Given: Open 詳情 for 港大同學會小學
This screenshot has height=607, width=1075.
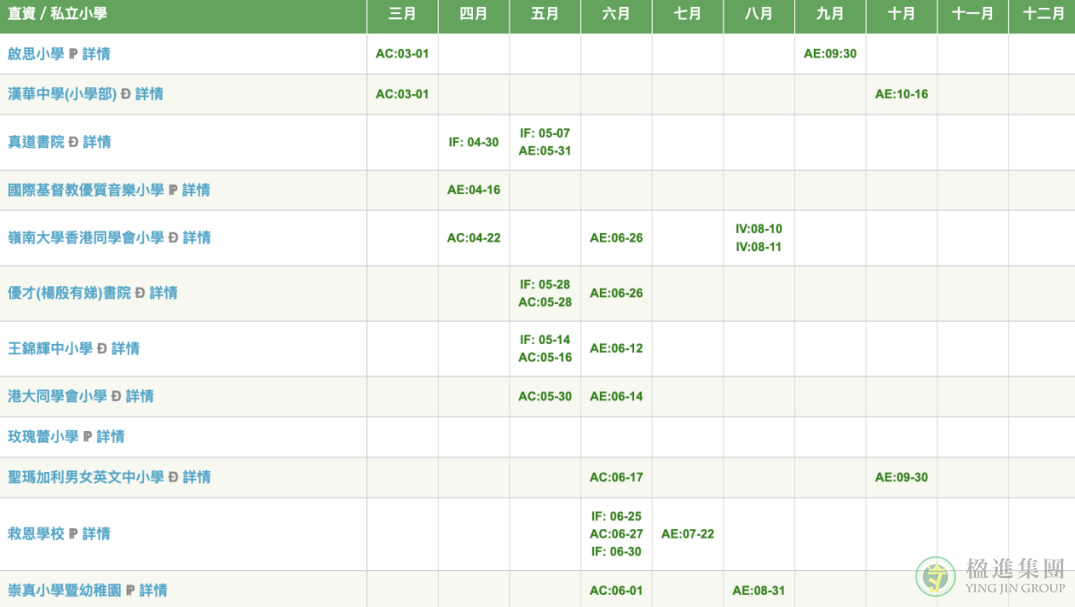Looking at the screenshot, I should (x=140, y=396).
